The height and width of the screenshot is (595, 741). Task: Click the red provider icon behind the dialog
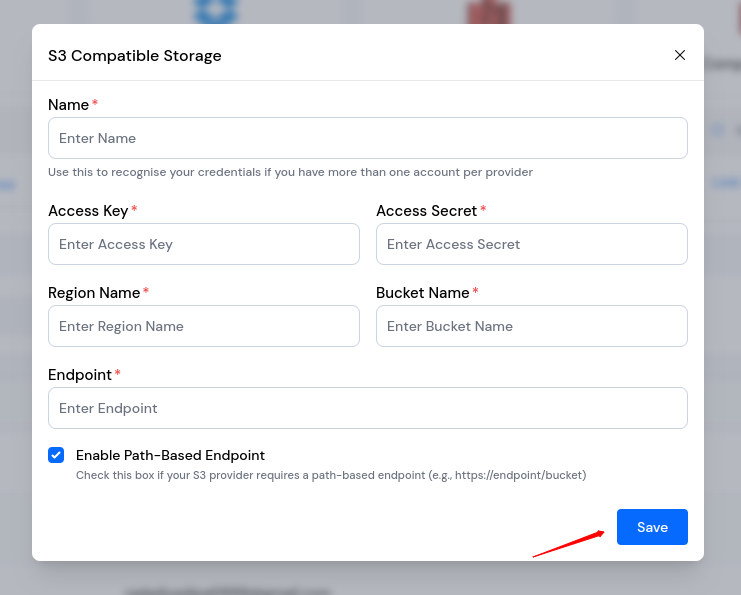pos(488,12)
